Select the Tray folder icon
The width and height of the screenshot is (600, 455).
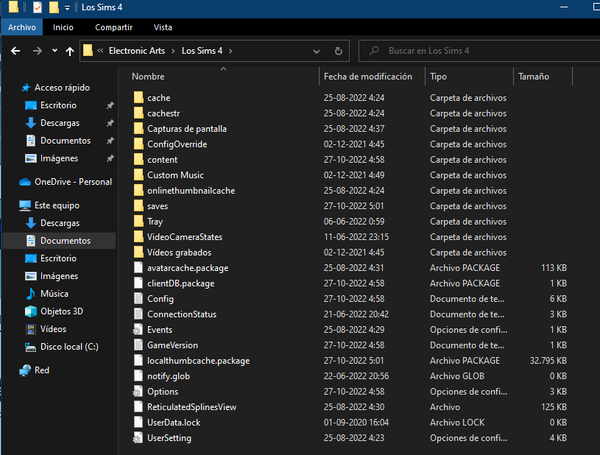[139, 222]
